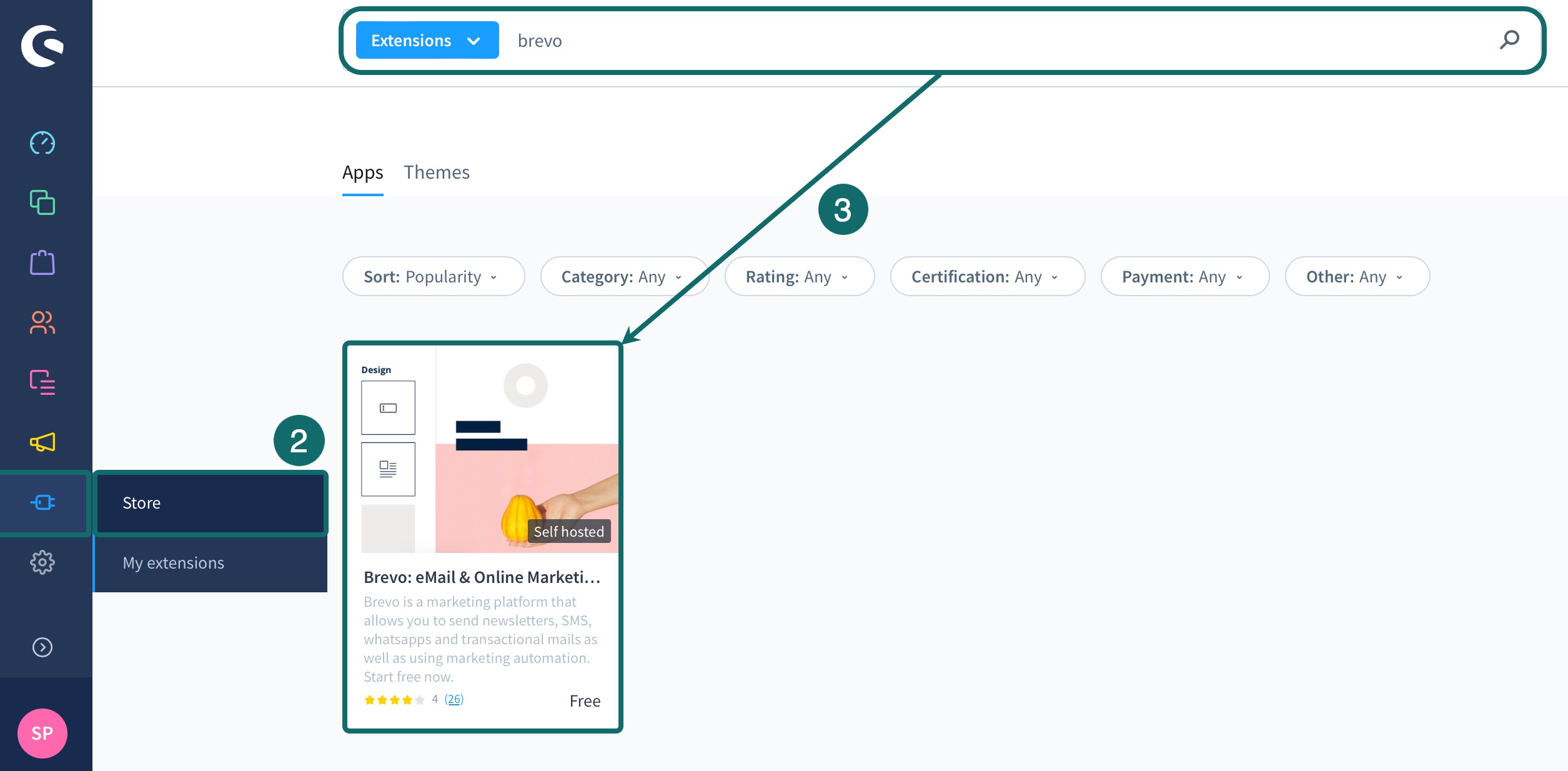This screenshot has height=771, width=1568.
Task: Open the Certification: Any filter dropdown
Action: point(987,276)
